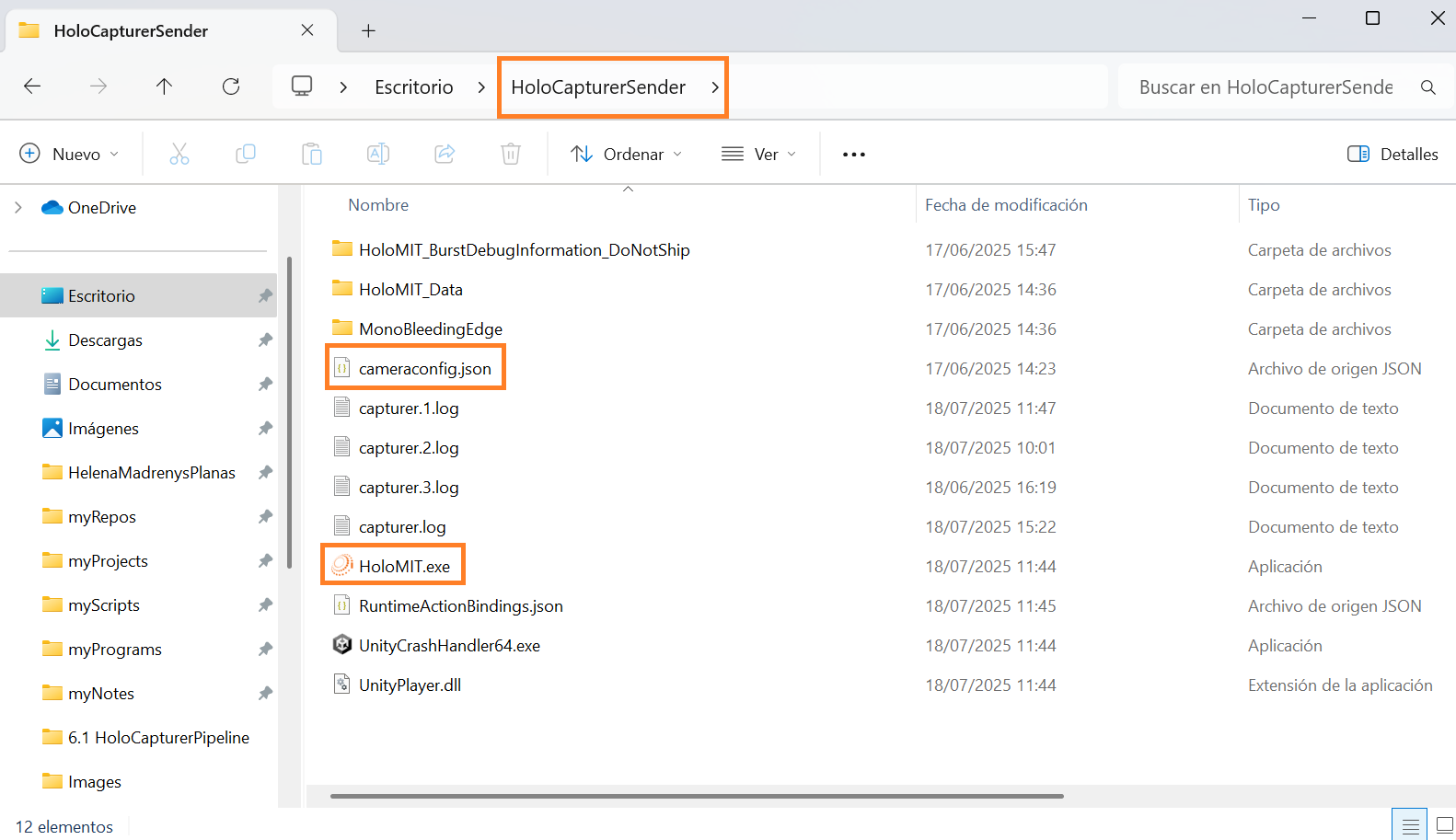Screen dimensions: 1456x840
Task: Click Escritorio in the breadcrumb path
Action: click(x=413, y=87)
